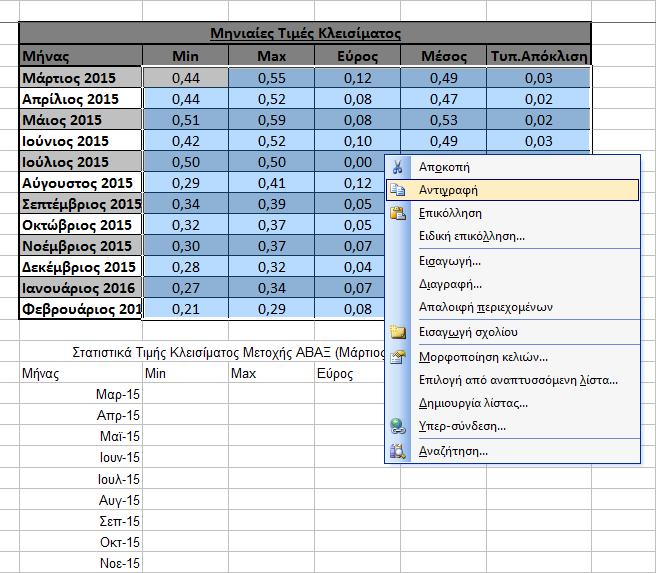
Task: Open Ειδική επικόλληση... dialog
Action: pos(512,236)
